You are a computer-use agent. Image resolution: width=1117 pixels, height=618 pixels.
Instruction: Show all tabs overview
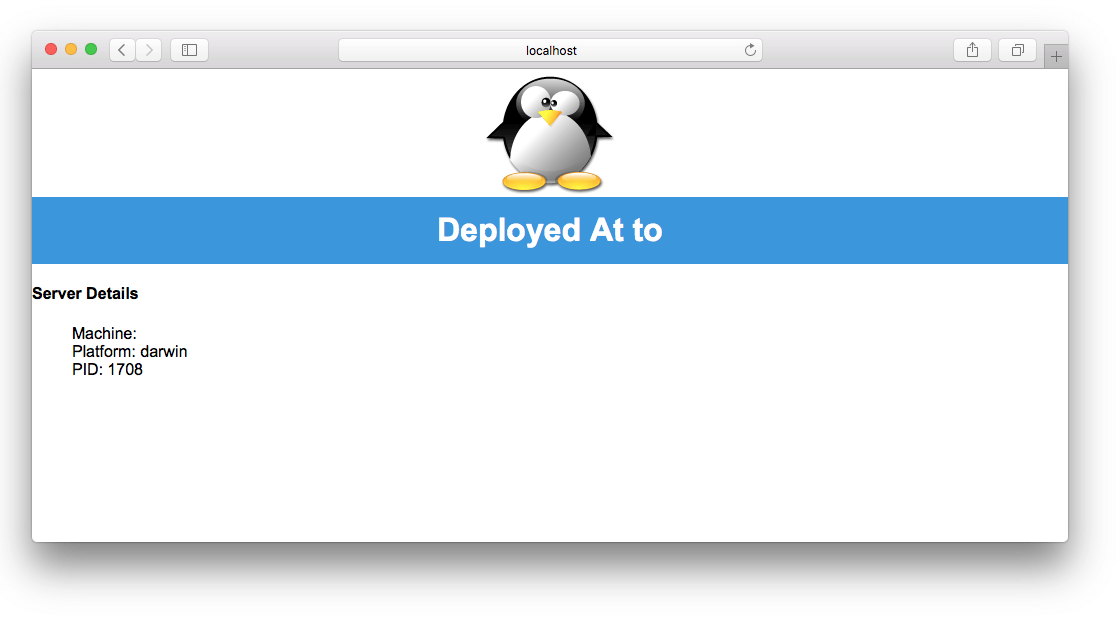pos(1017,50)
